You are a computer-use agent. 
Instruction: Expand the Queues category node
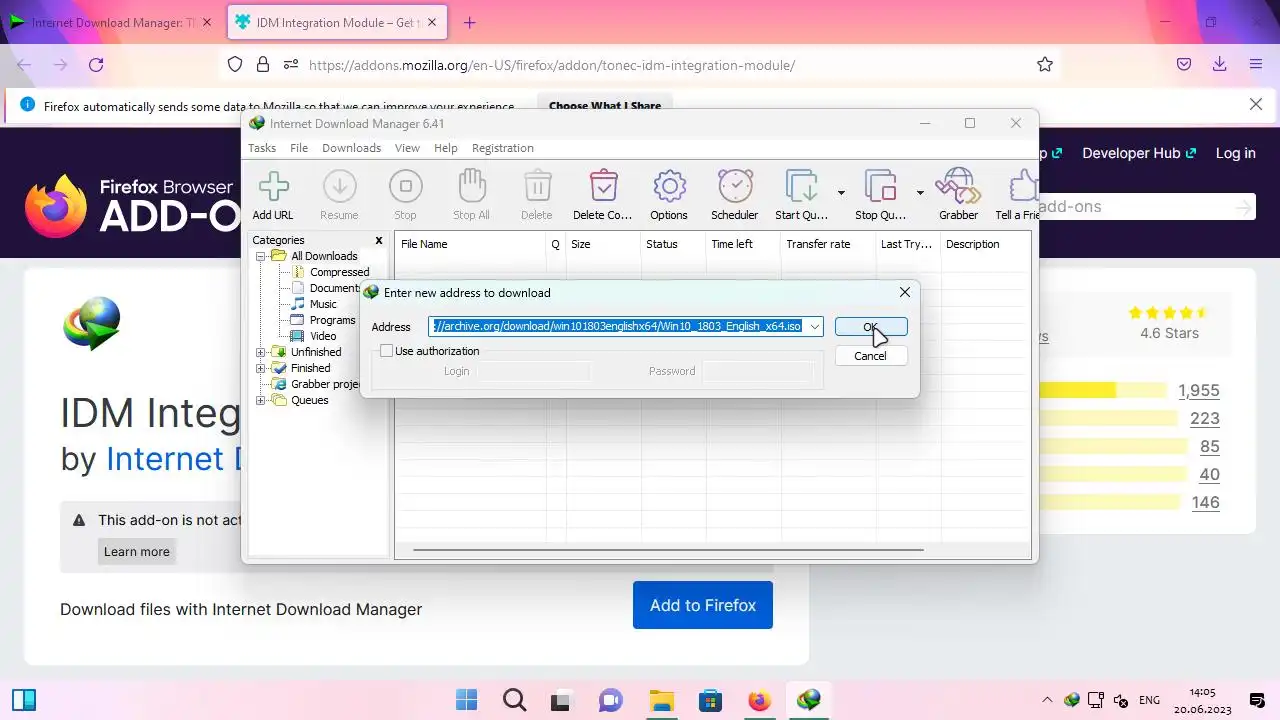tap(261, 400)
